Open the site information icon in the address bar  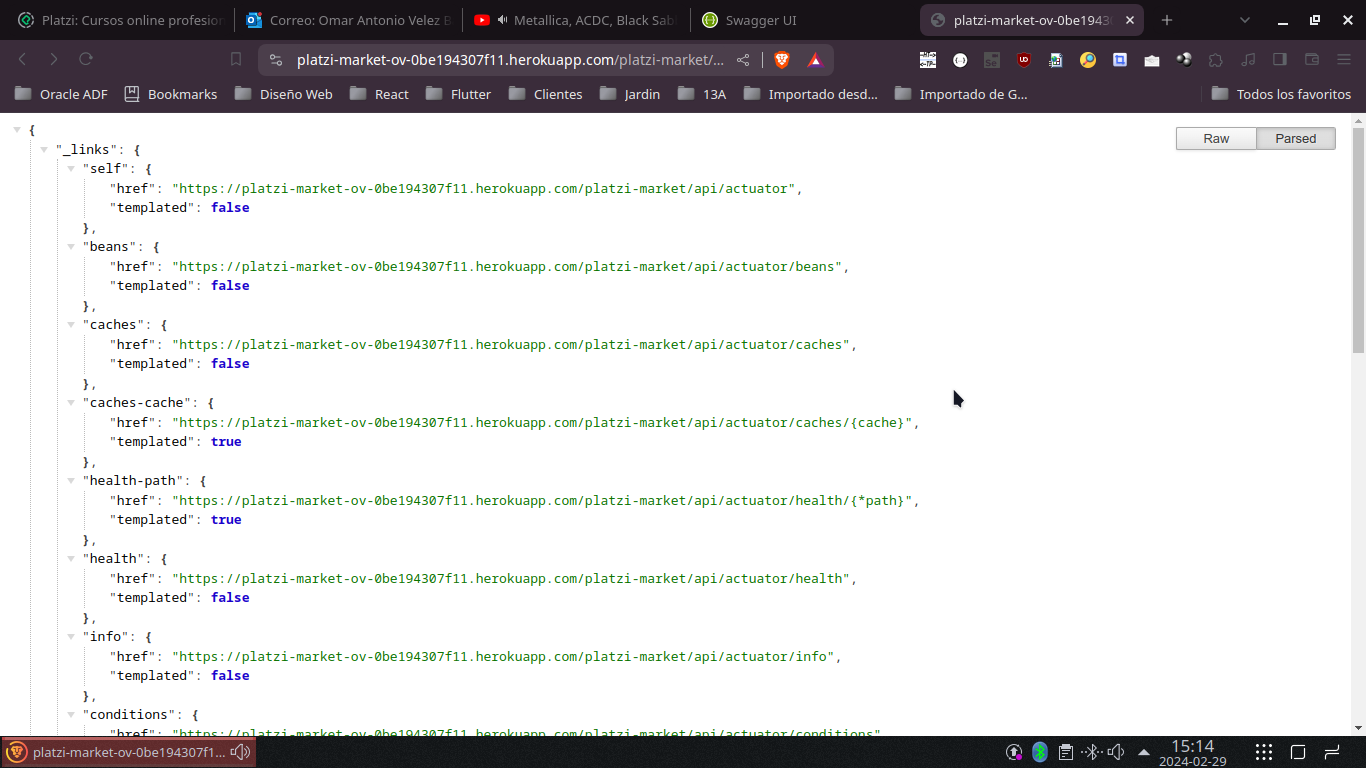277,60
